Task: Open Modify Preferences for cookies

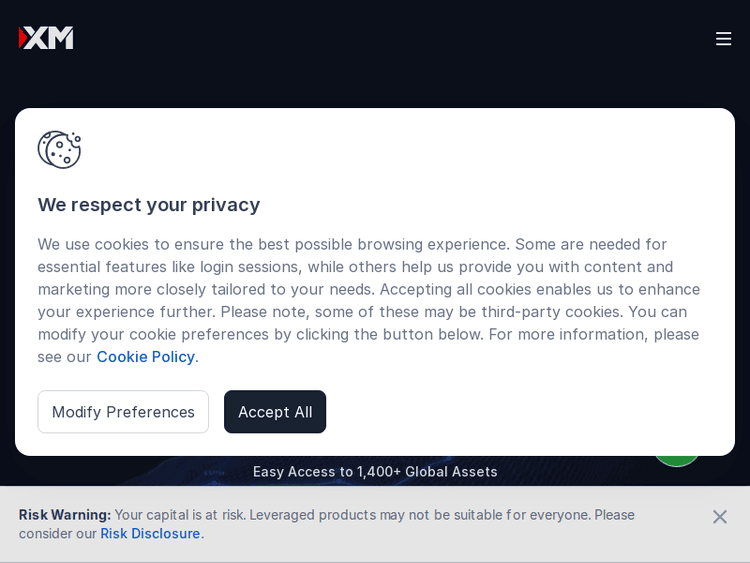Action: (123, 412)
